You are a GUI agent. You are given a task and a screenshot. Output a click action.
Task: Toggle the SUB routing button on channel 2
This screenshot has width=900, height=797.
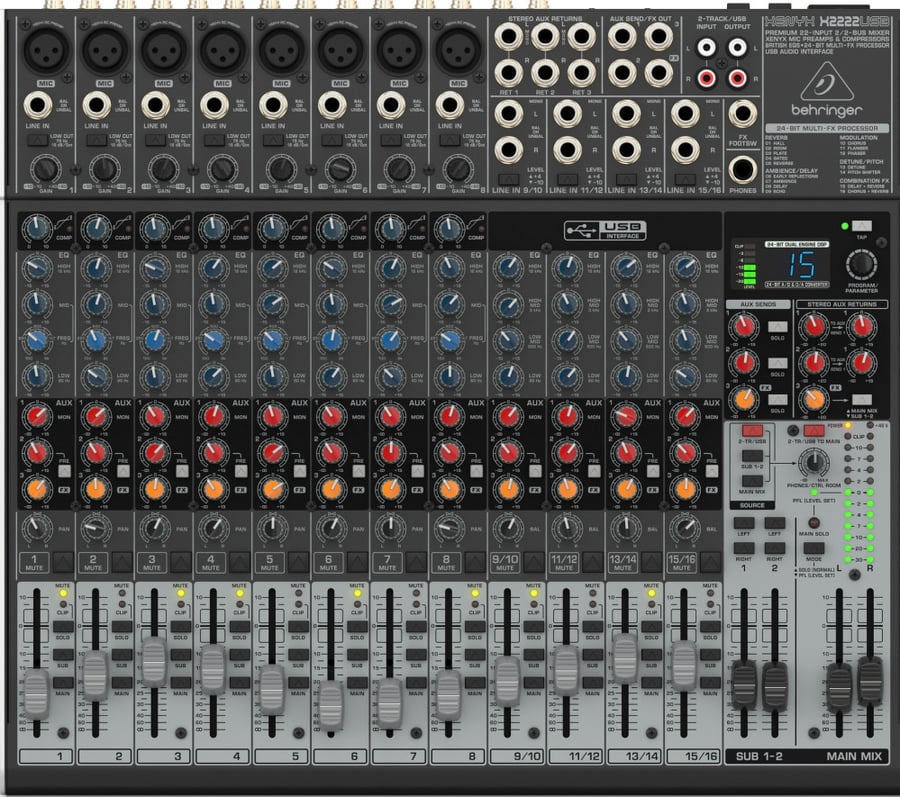click(x=122, y=655)
